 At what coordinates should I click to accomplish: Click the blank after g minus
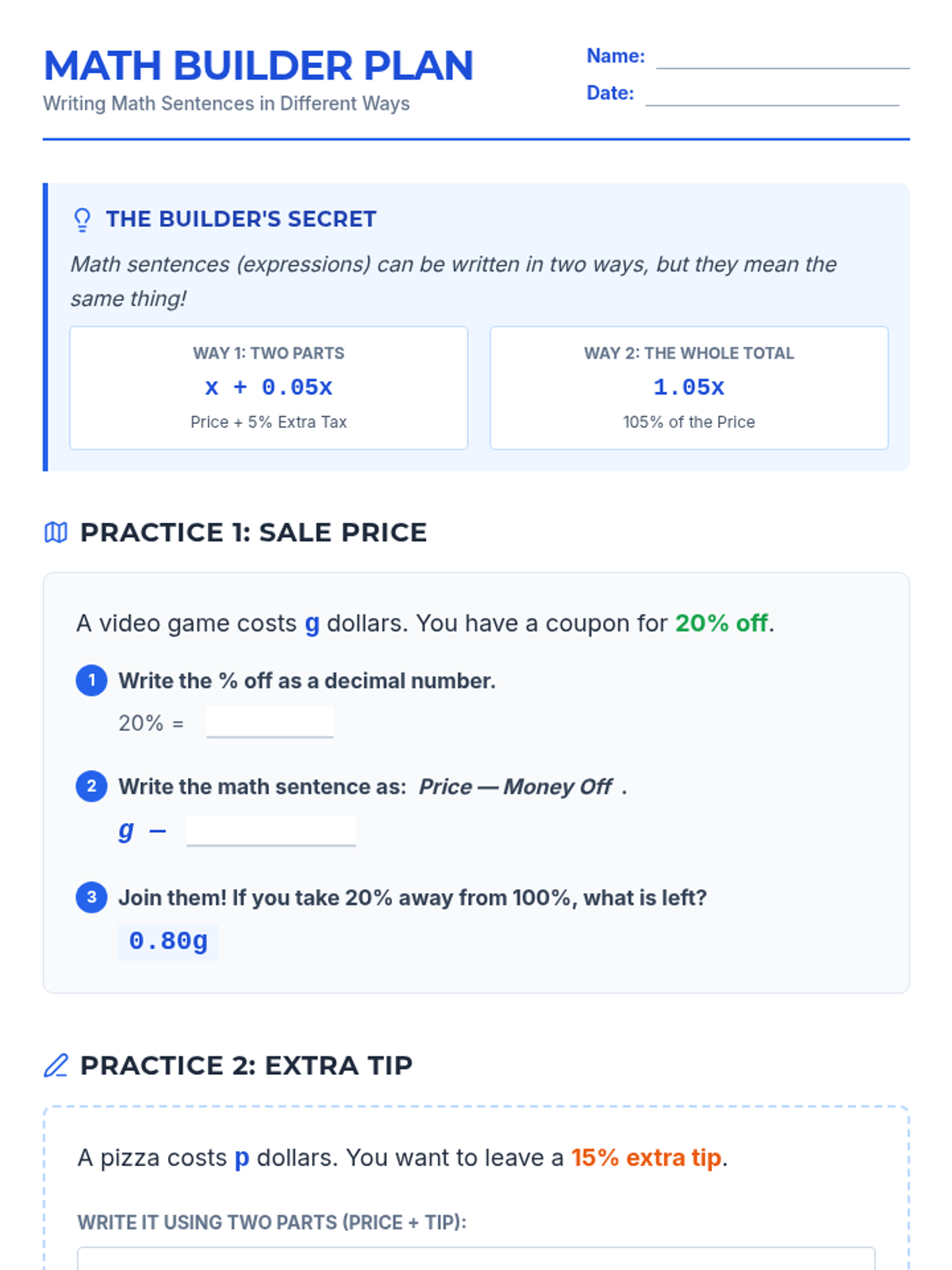point(271,830)
